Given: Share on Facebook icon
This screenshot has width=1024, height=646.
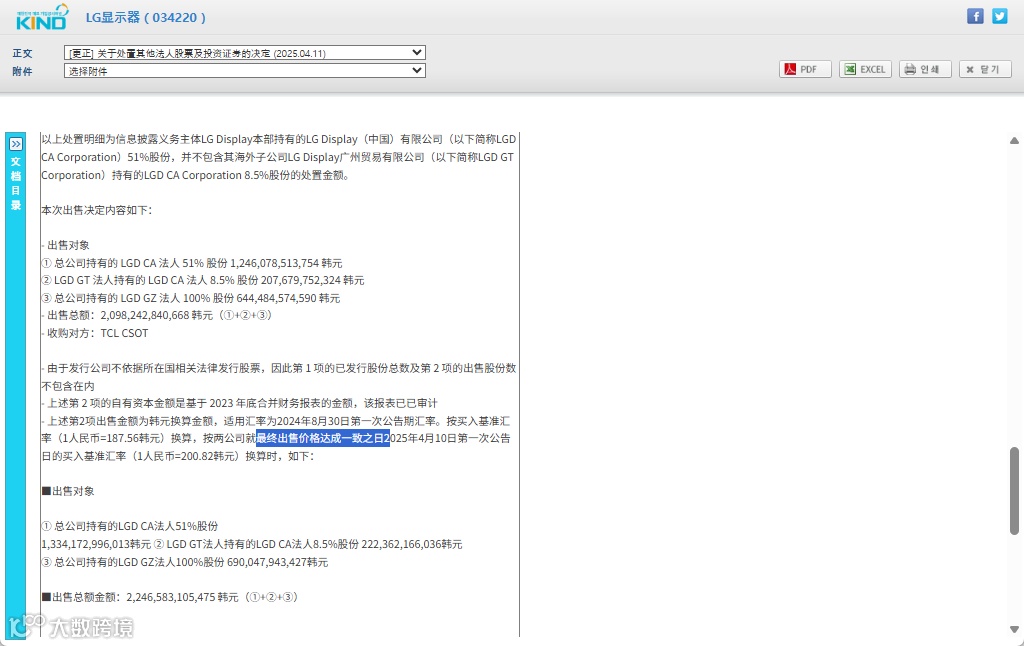Looking at the screenshot, I should click(x=975, y=16).
